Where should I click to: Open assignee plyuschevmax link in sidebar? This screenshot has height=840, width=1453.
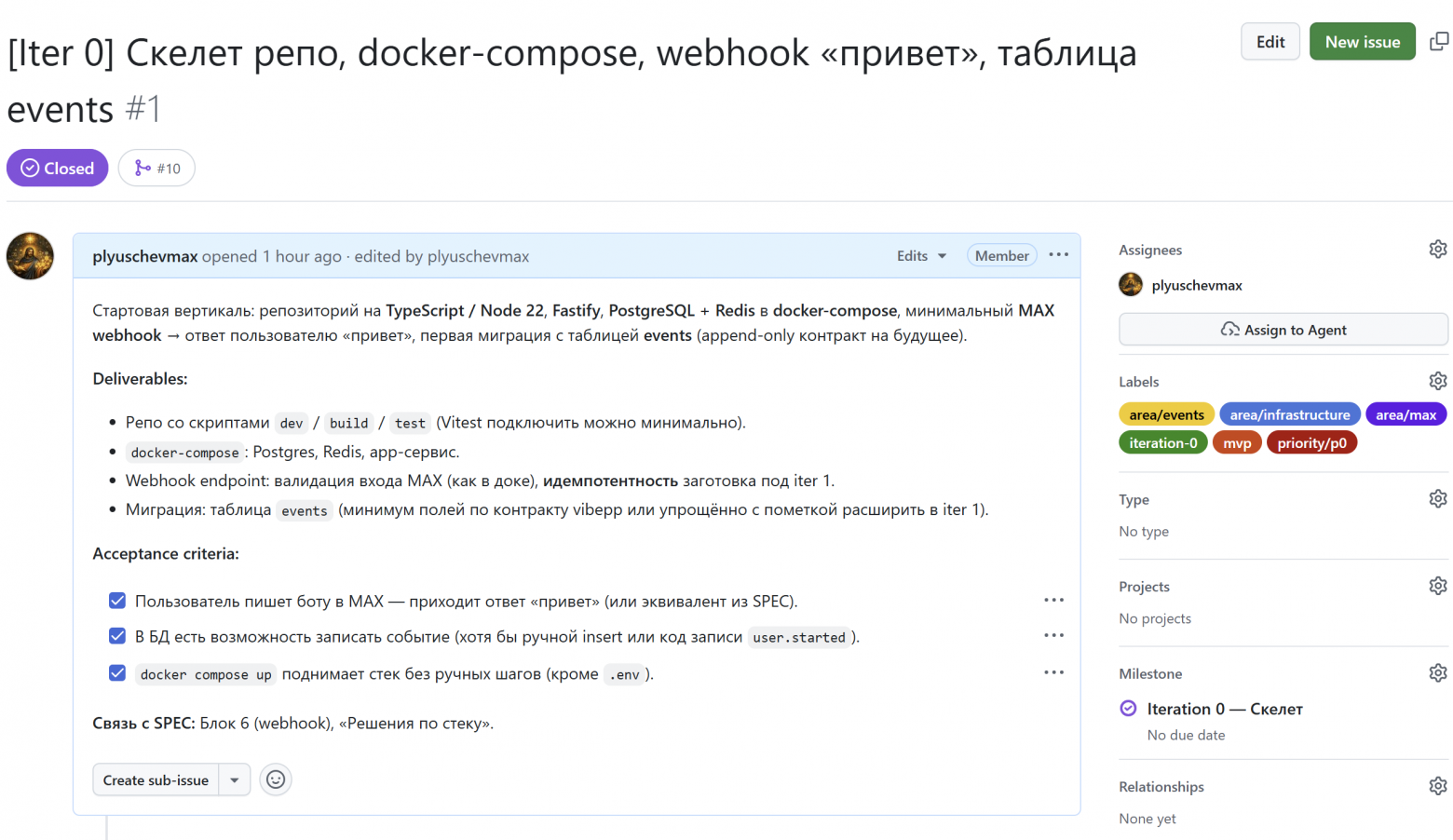click(x=1197, y=285)
